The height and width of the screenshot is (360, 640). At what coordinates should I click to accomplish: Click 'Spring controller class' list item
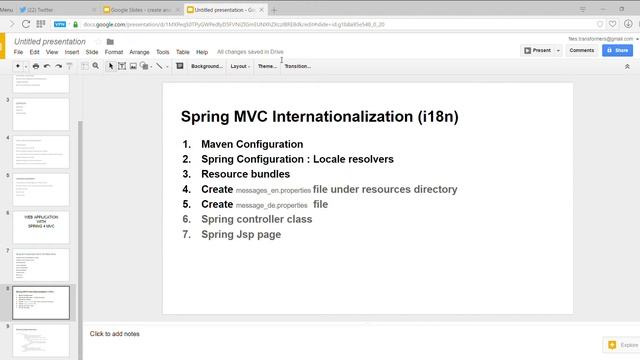point(256,219)
